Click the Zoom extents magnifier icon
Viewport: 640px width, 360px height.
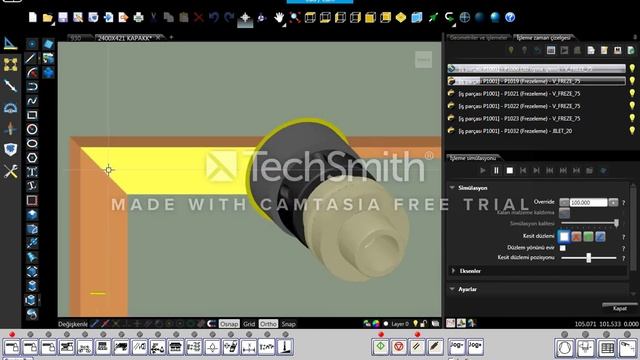click(295, 17)
